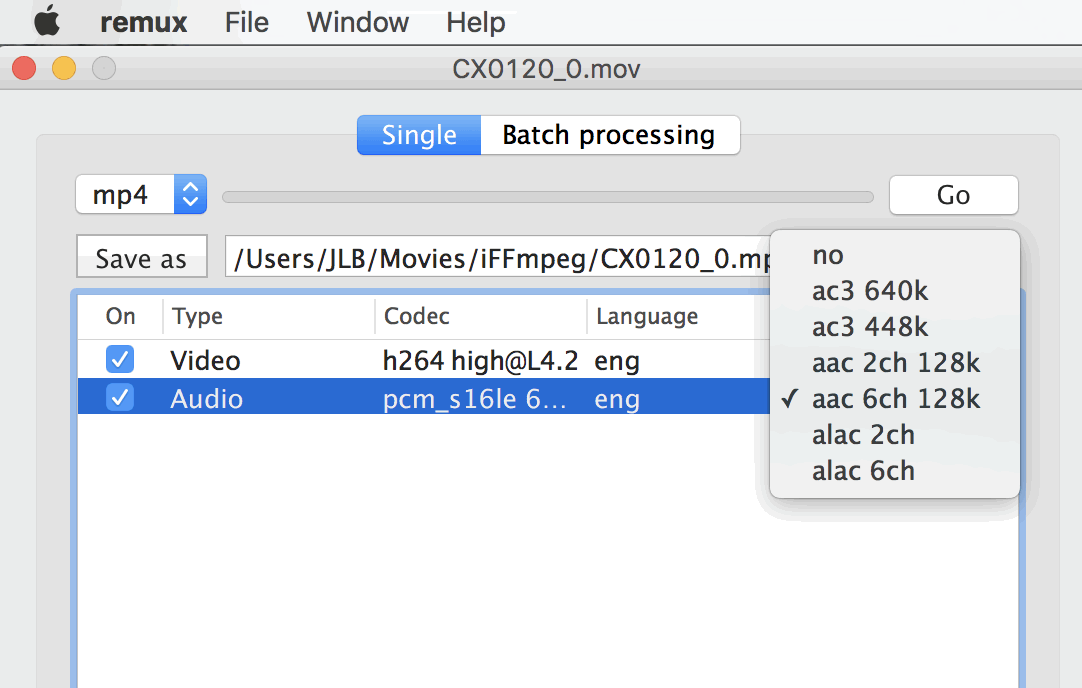This screenshot has width=1082, height=688.
Task: Close the CX0120_0.mov window
Action: pos(24,68)
